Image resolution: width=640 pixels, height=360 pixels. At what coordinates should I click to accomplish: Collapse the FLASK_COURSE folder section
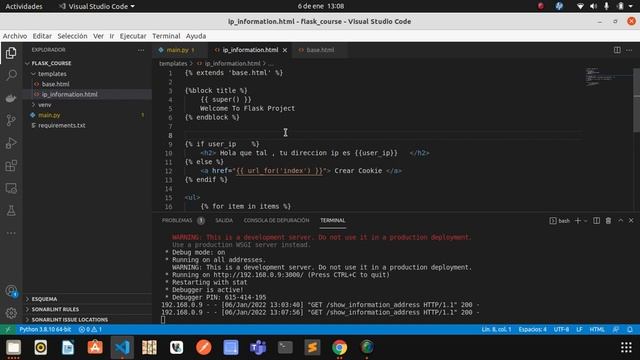click(x=87, y=63)
